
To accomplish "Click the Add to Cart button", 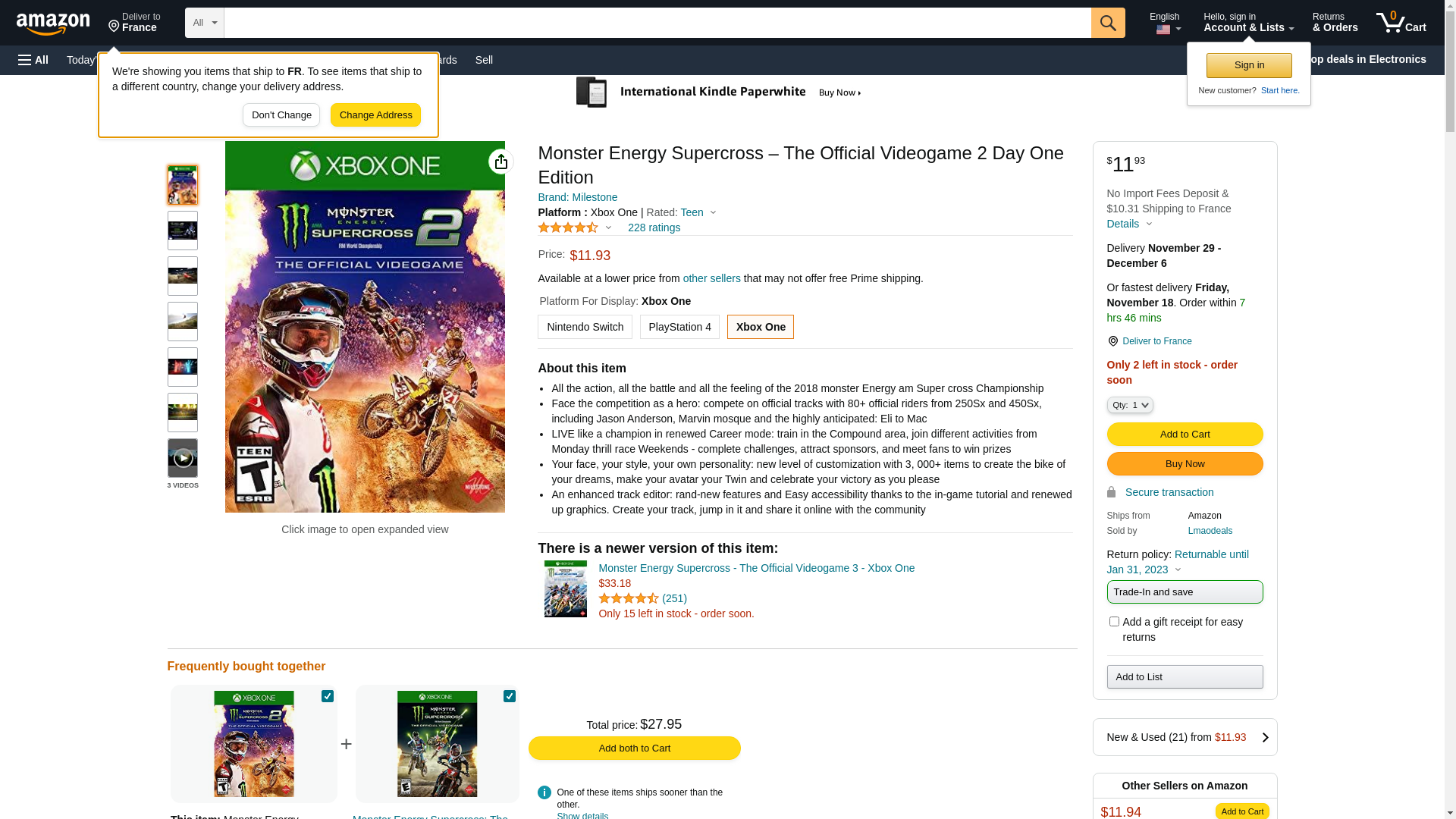I will [x=1185, y=435].
